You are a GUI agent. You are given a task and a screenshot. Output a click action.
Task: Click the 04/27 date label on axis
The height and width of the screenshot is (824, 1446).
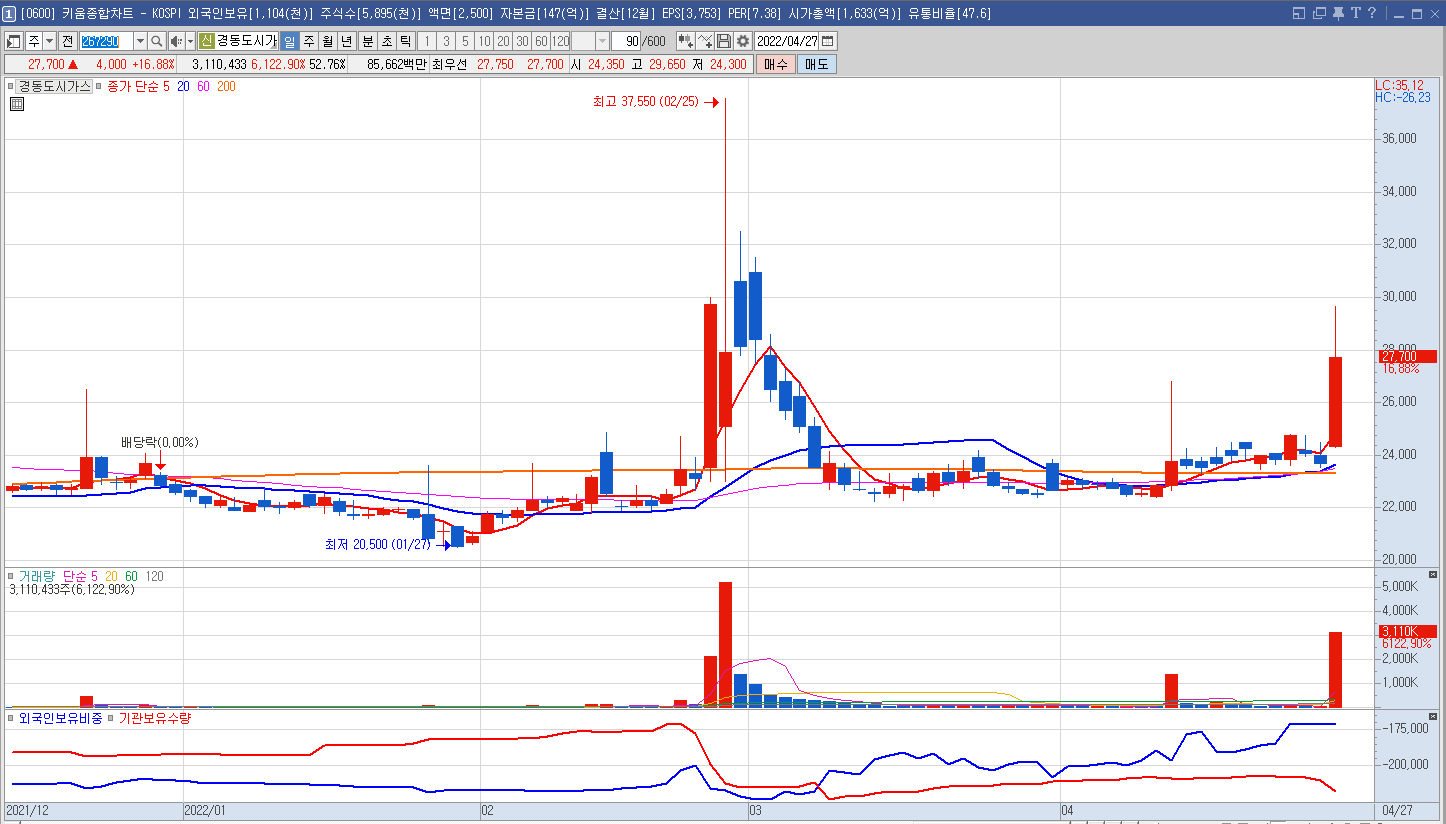1397,809
